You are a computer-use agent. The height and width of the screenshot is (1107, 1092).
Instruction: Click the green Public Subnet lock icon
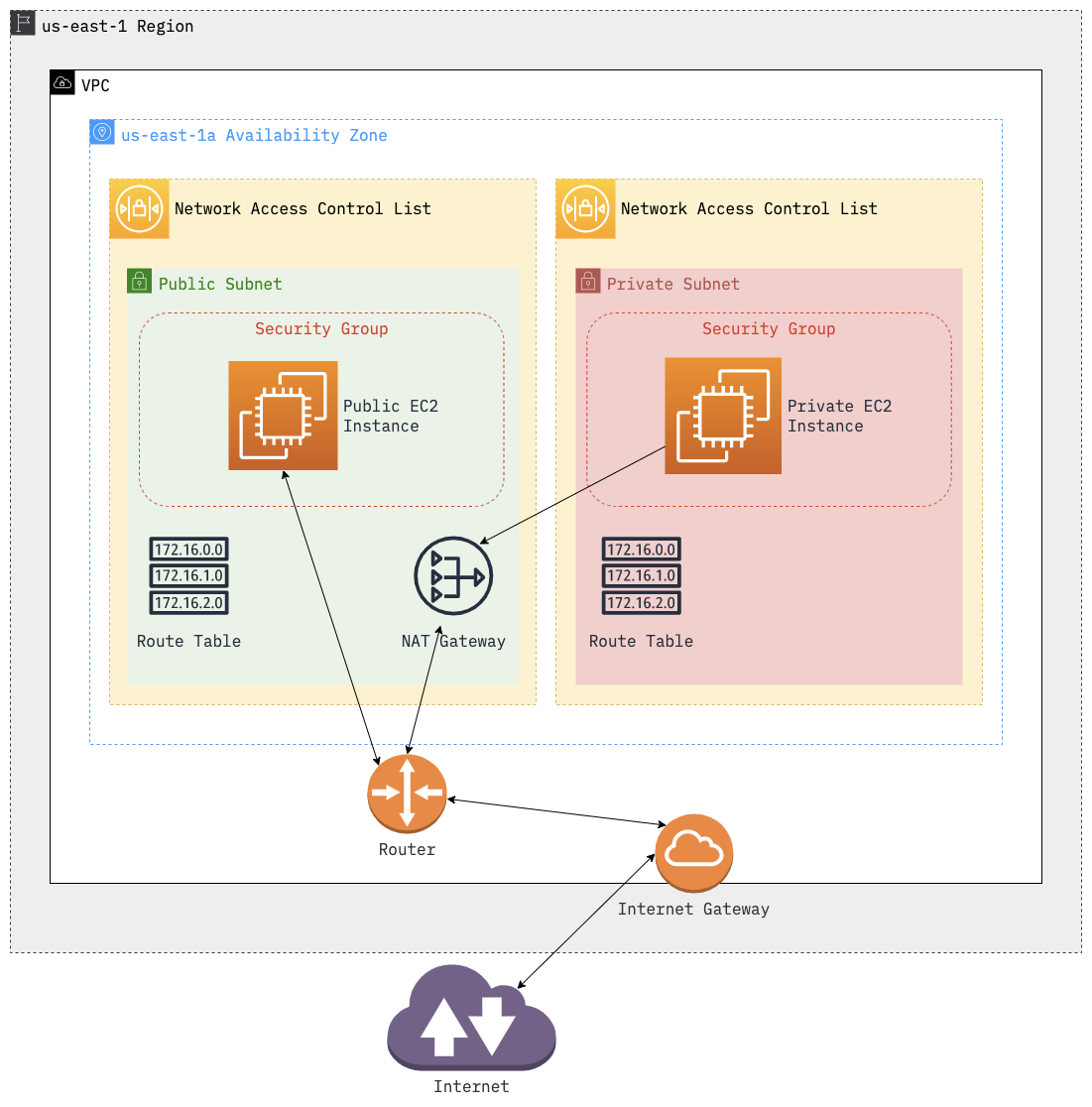pos(139,281)
